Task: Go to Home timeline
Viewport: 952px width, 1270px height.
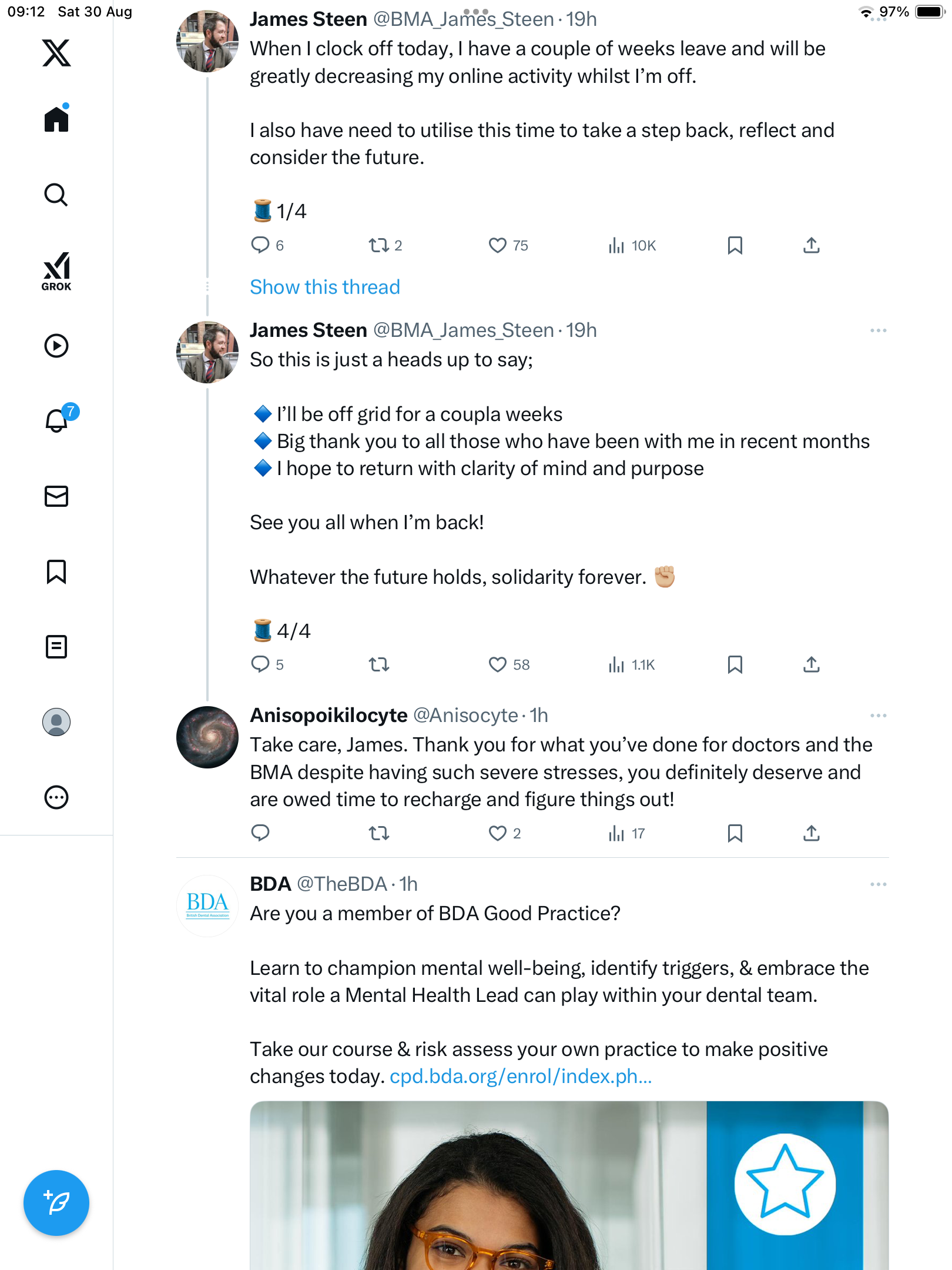Action: tap(56, 119)
